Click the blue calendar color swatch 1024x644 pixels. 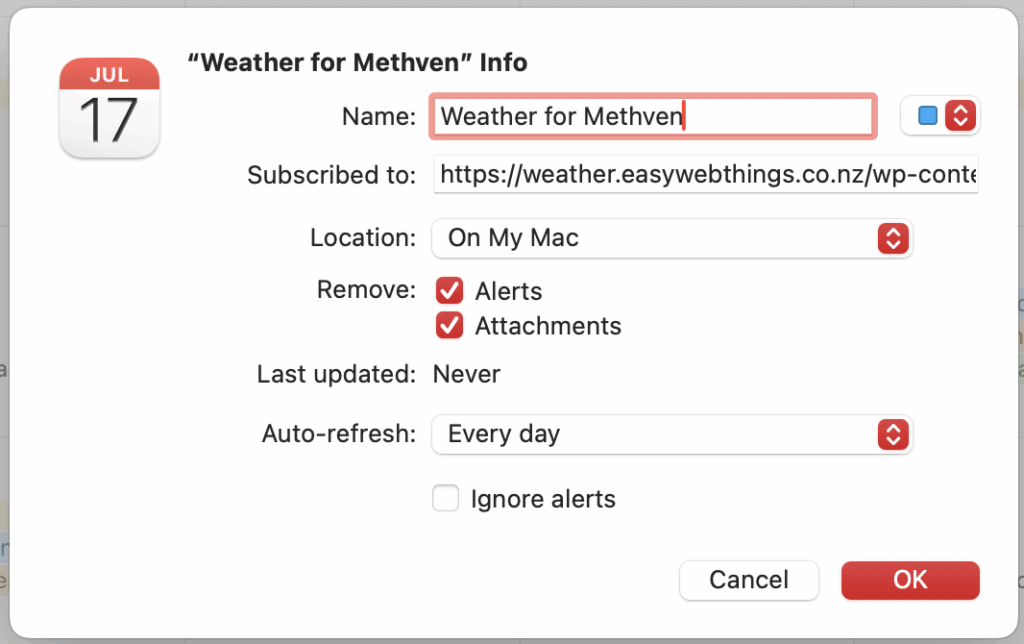pyautogui.click(x=928, y=116)
